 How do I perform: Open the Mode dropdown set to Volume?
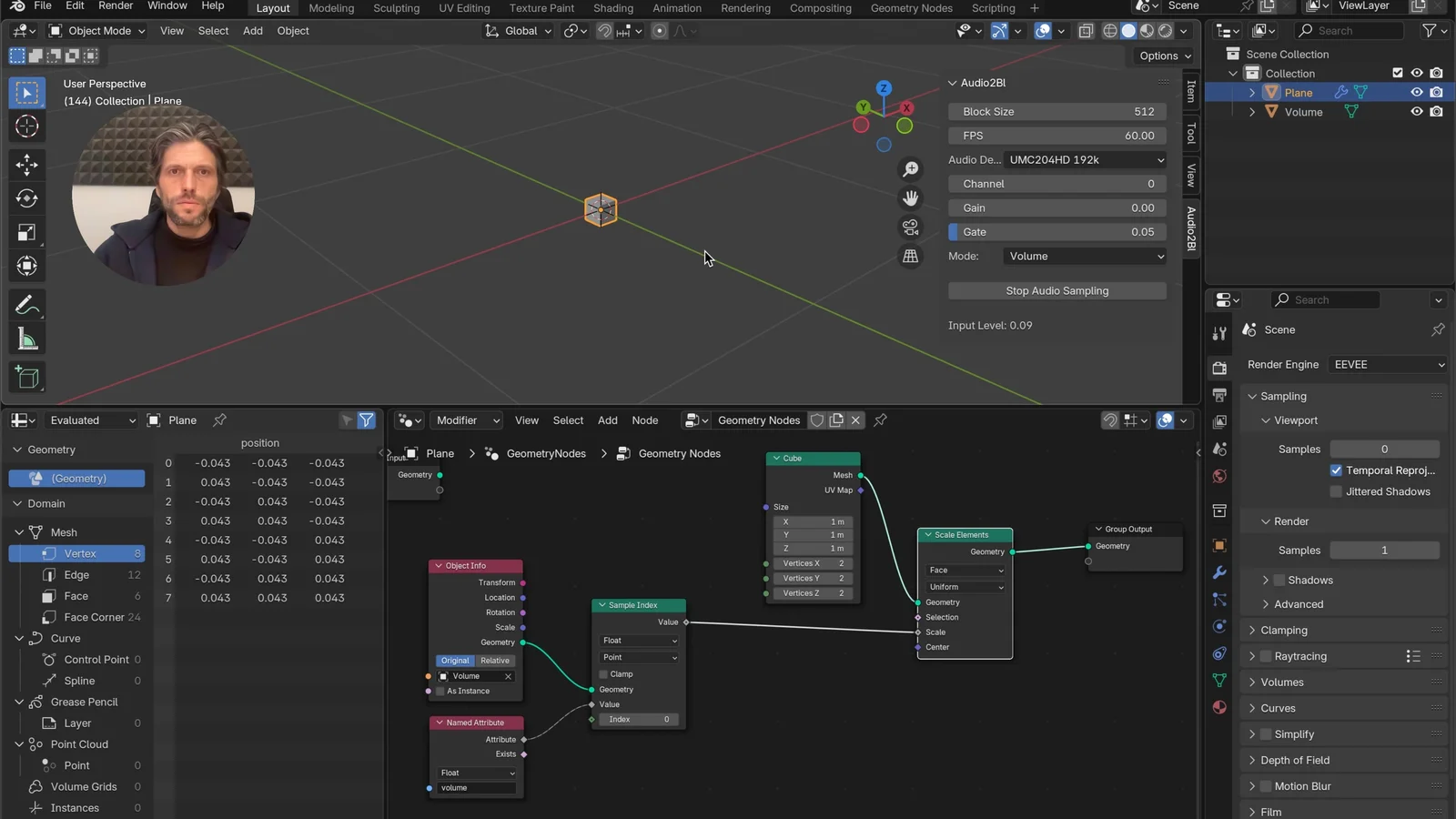1083,256
